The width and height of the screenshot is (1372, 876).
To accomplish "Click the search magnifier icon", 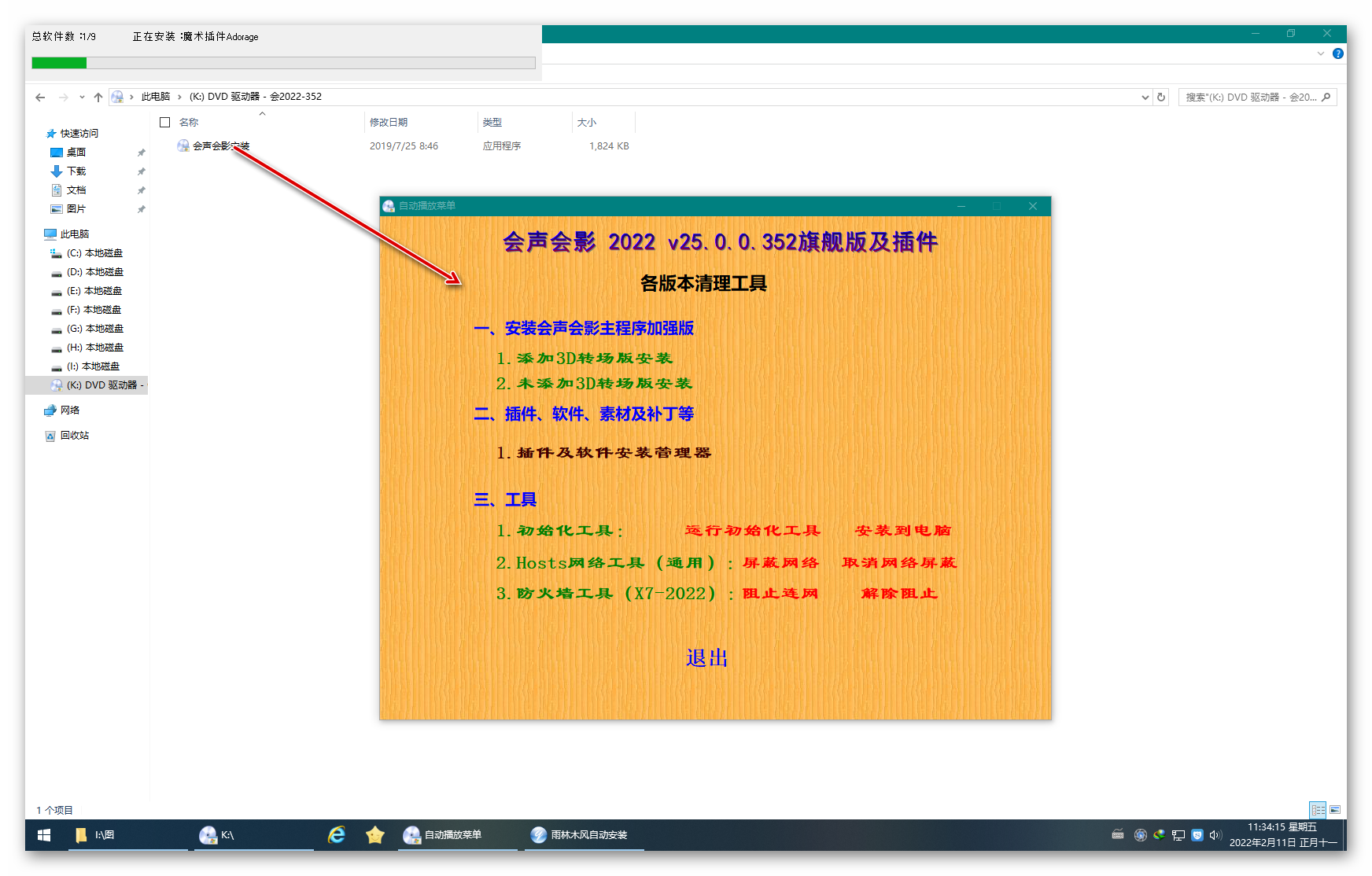I will 1326,98.
